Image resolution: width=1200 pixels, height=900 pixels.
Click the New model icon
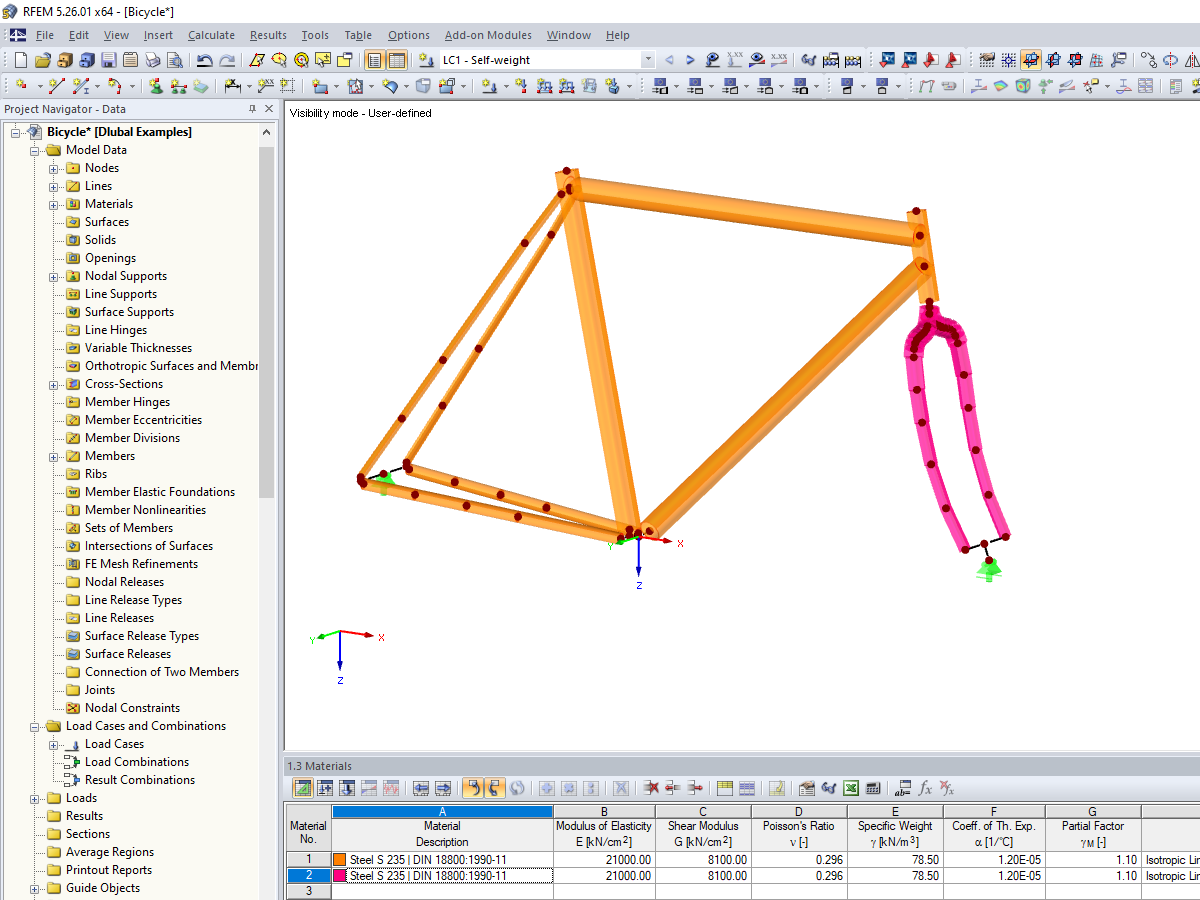coord(20,60)
